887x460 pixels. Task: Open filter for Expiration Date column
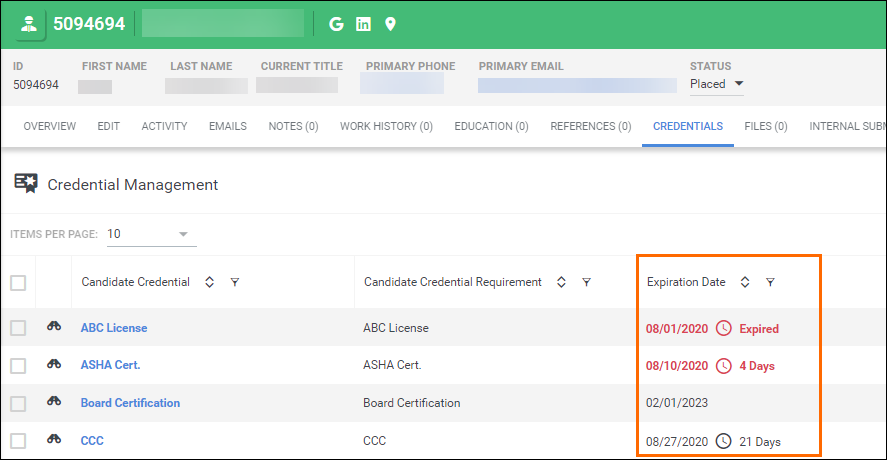[x=770, y=282]
